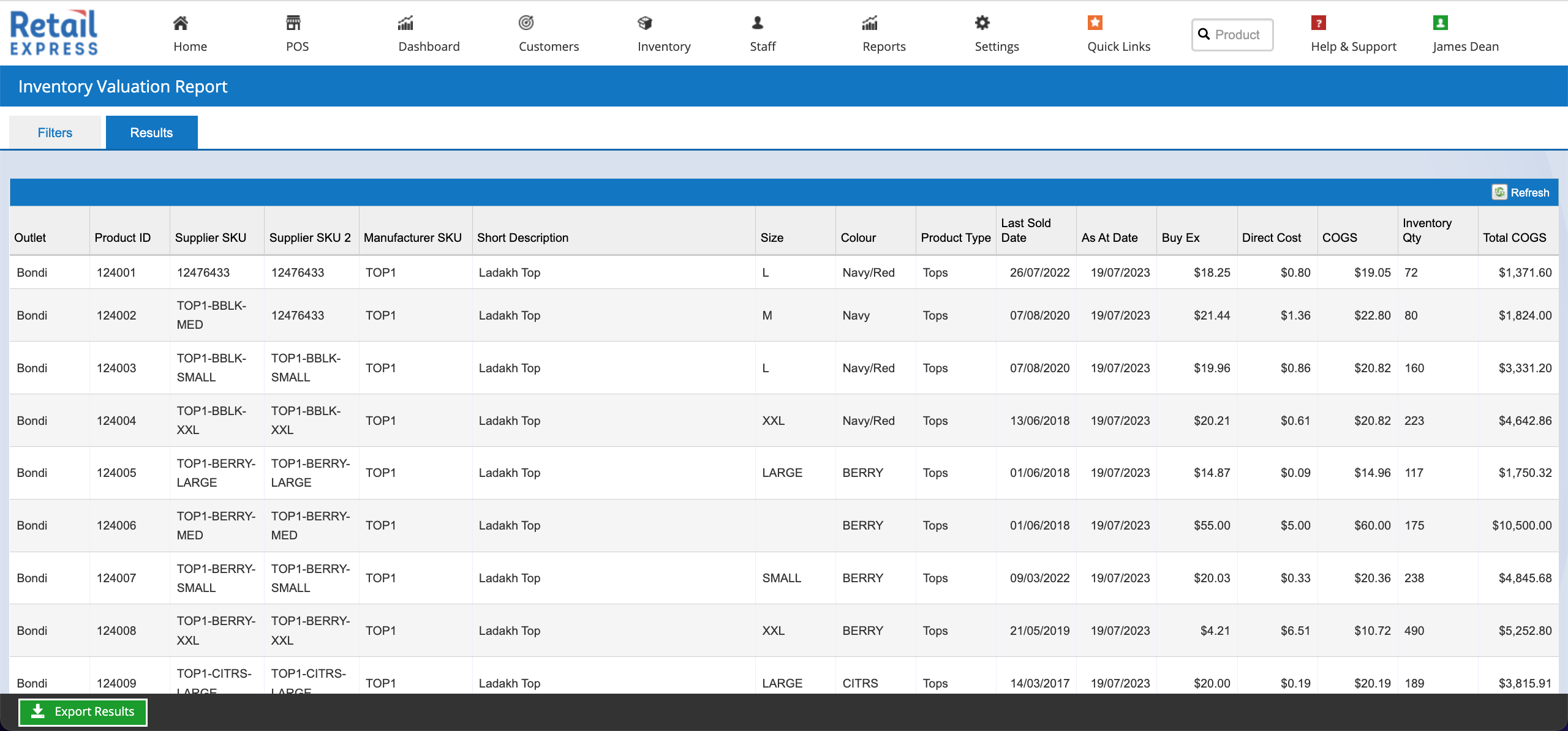Screen dimensions: 1568x731
Task: Select Product ID cell 124008
Action: coord(116,631)
